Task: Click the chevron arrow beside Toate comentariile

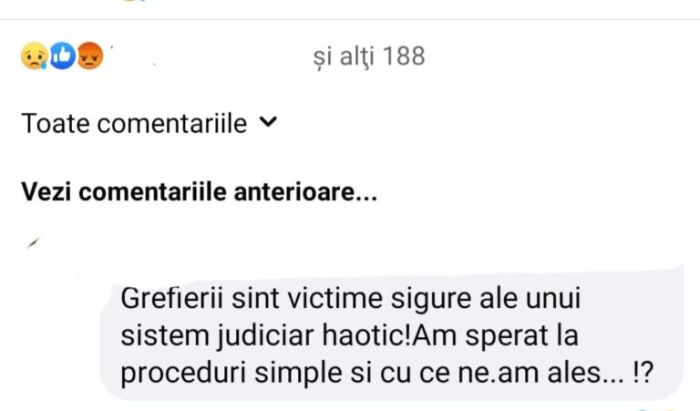Action: pyautogui.click(x=268, y=121)
